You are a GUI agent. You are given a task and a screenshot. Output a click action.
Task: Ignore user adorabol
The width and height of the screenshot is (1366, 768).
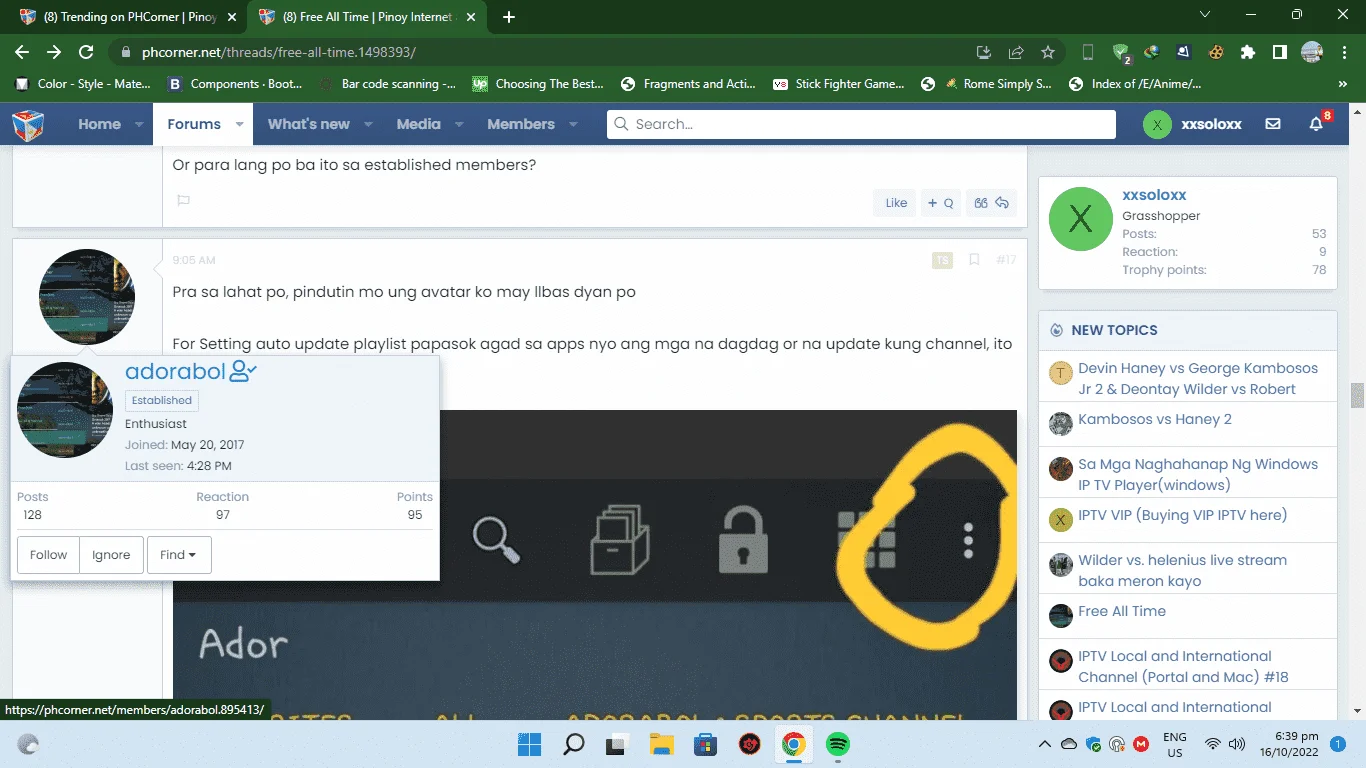click(x=111, y=555)
